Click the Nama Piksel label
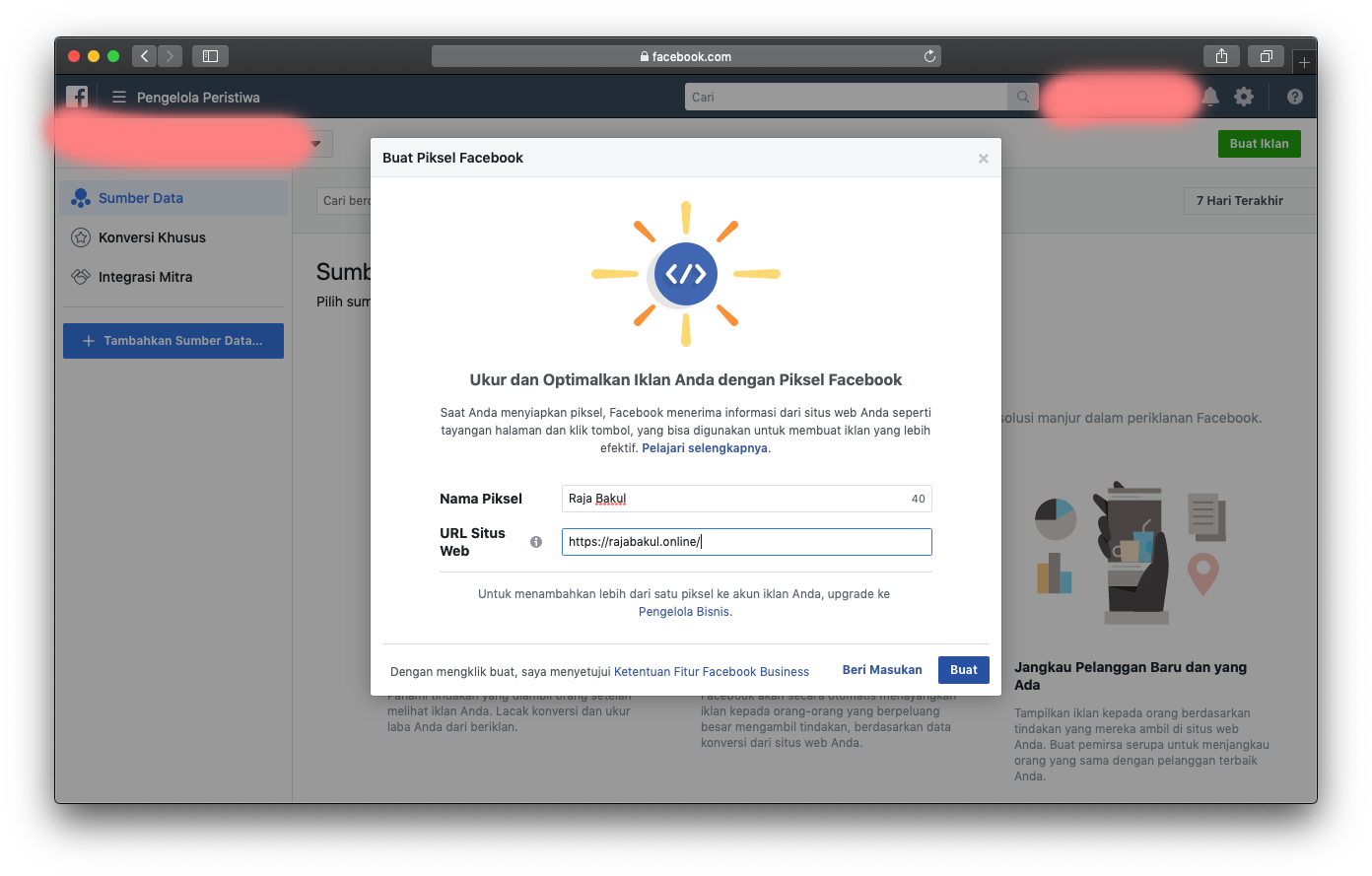Screen dimensions: 1372x876 [x=481, y=499]
